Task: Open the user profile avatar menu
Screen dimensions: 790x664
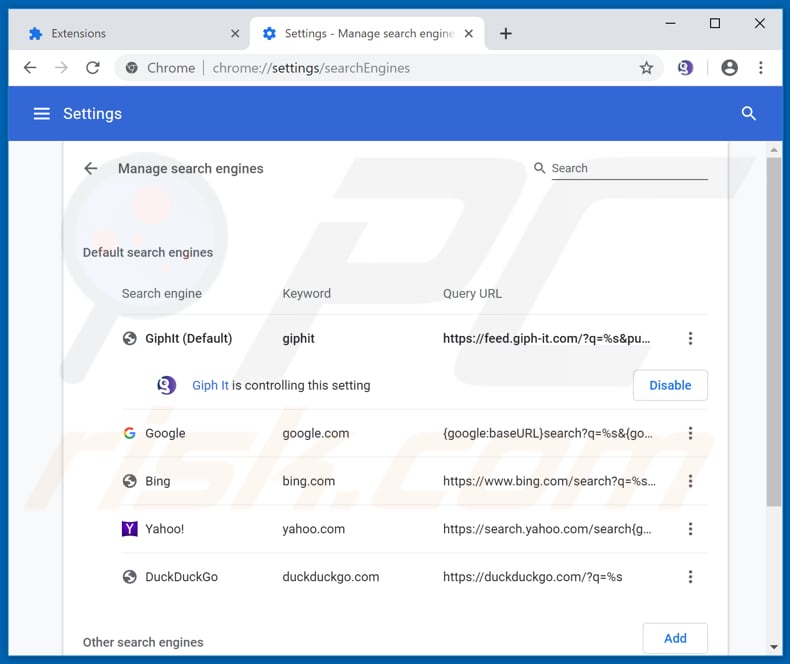Action: click(729, 68)
